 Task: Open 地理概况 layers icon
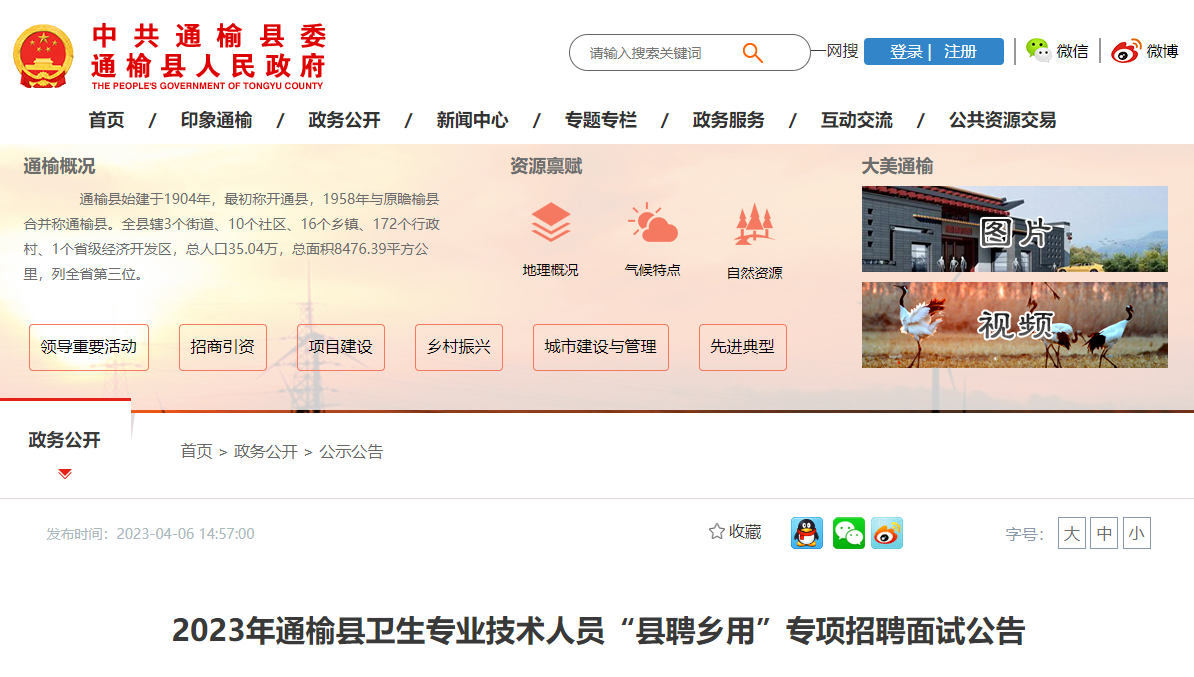pos(551,222)
